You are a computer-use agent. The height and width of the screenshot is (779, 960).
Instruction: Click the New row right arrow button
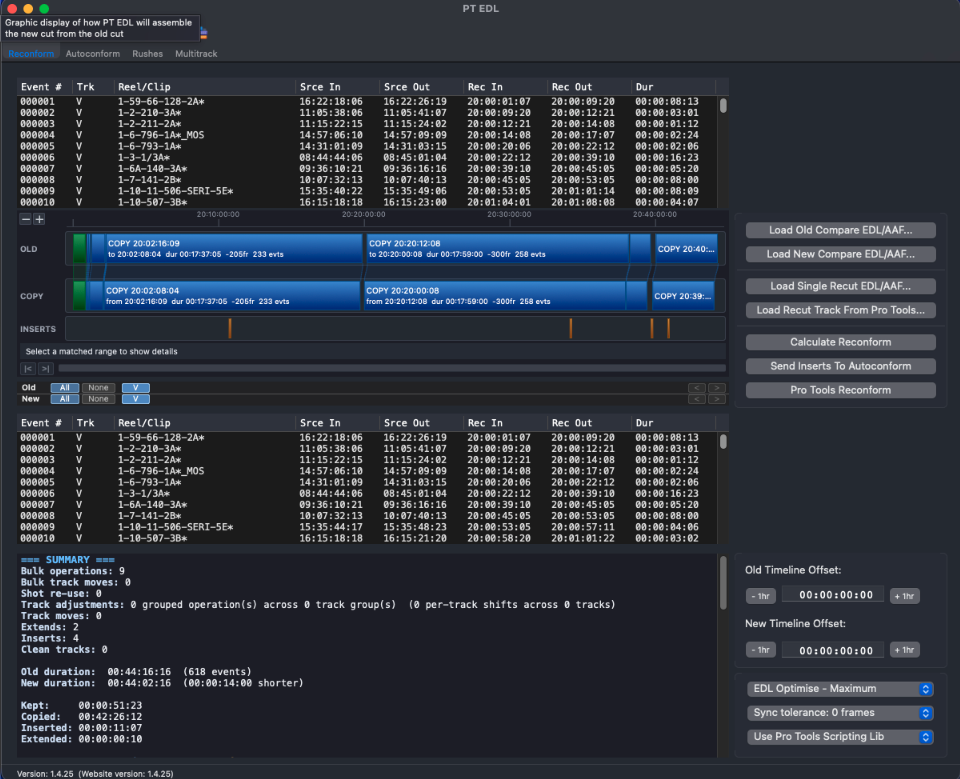pos(717,399)
